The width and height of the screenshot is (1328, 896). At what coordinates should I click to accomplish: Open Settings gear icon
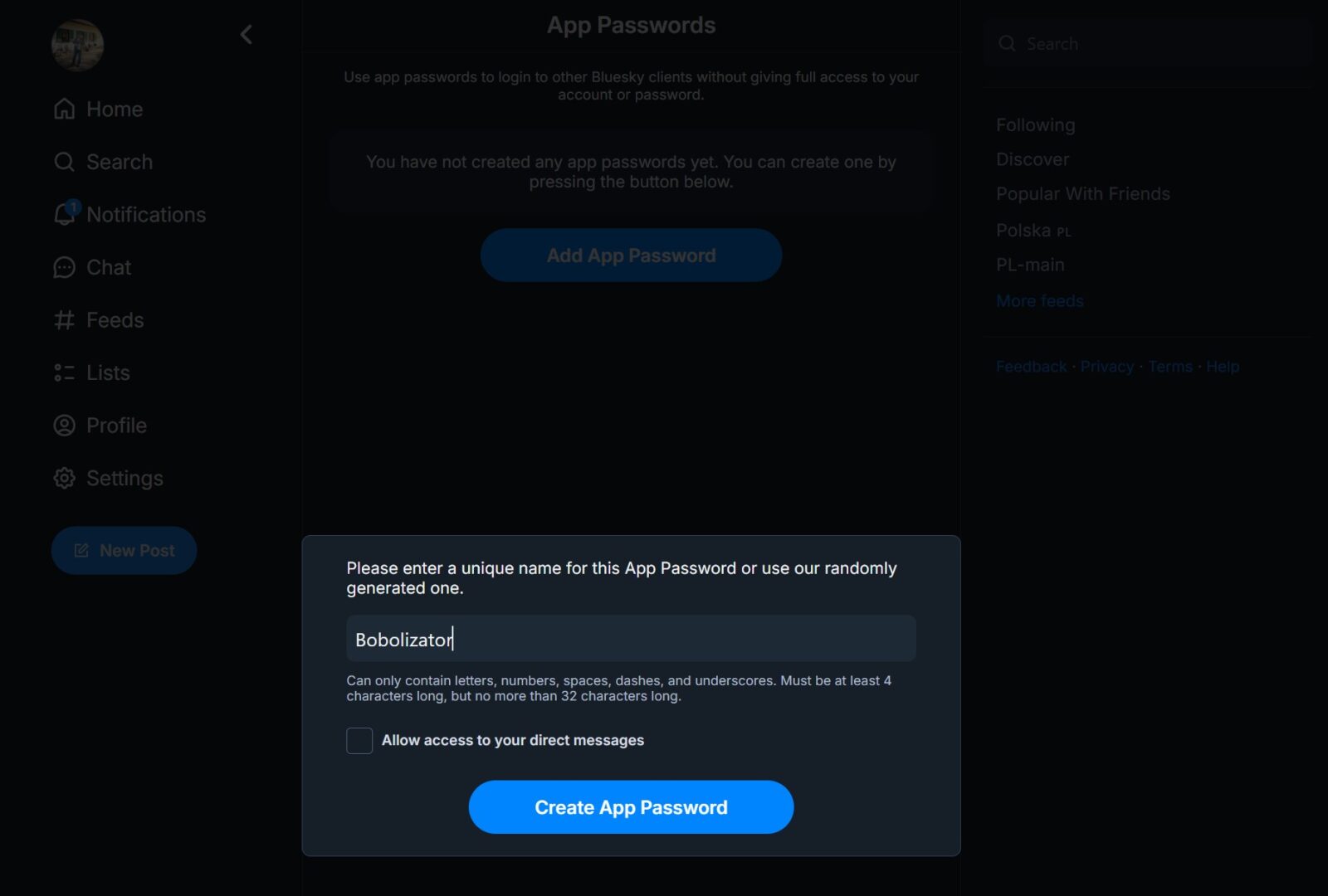[64, 478]
